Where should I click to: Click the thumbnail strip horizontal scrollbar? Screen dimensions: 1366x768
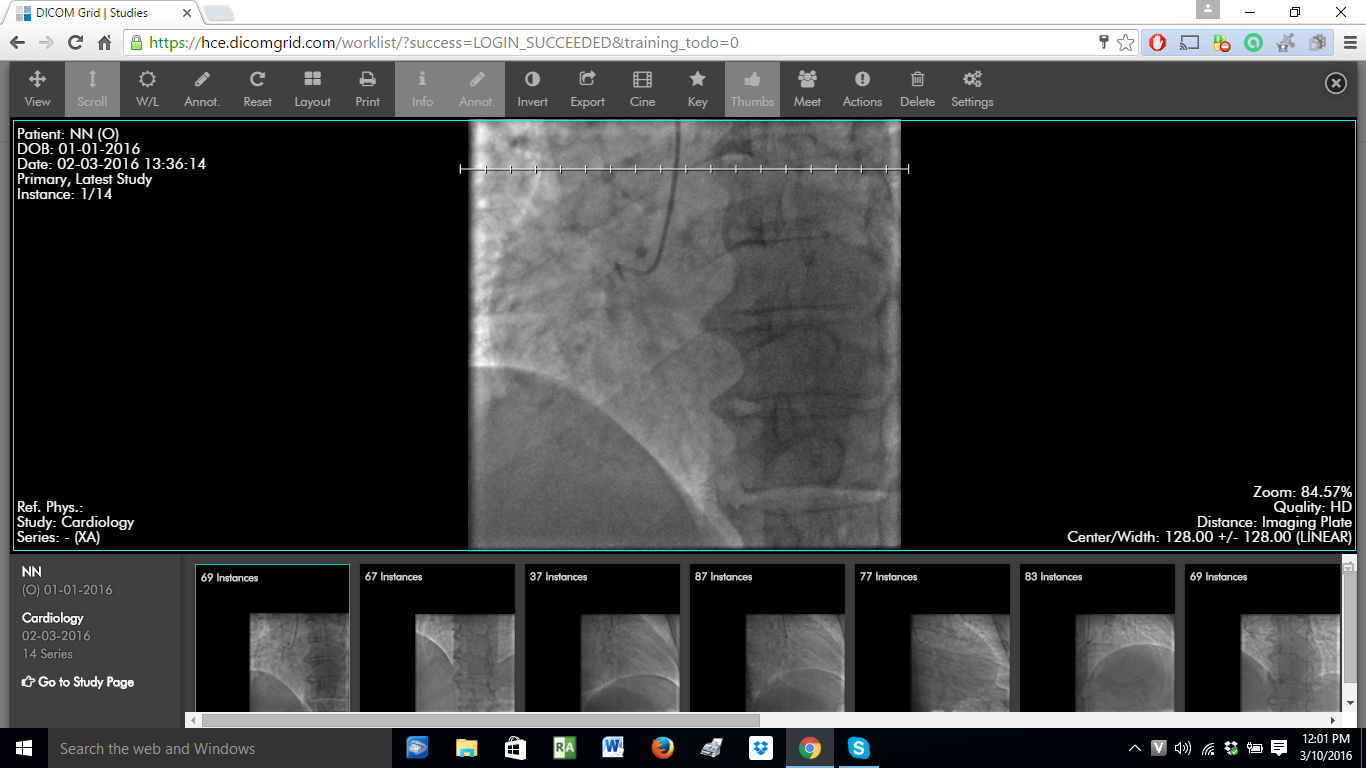pos(480,720)
